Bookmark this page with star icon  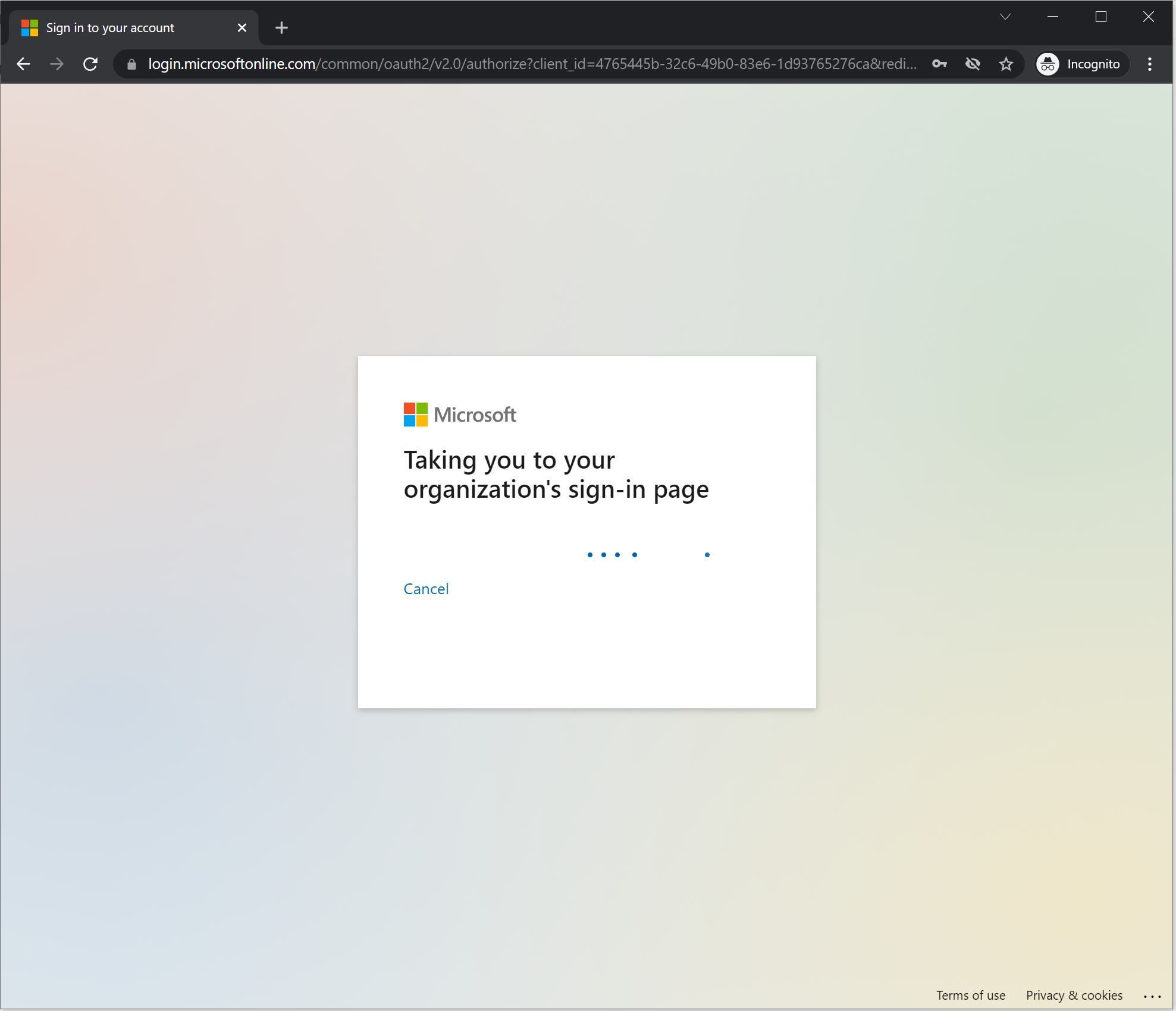1006,64
